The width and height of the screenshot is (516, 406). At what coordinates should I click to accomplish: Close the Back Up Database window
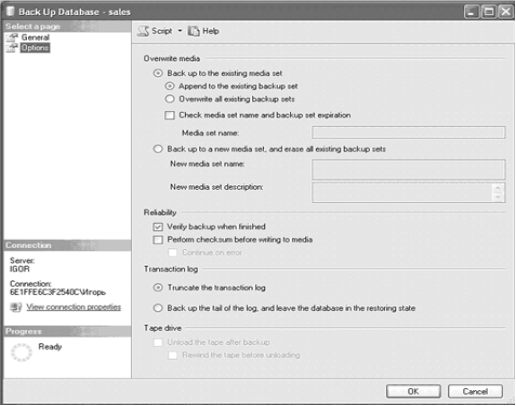point(506,12)
